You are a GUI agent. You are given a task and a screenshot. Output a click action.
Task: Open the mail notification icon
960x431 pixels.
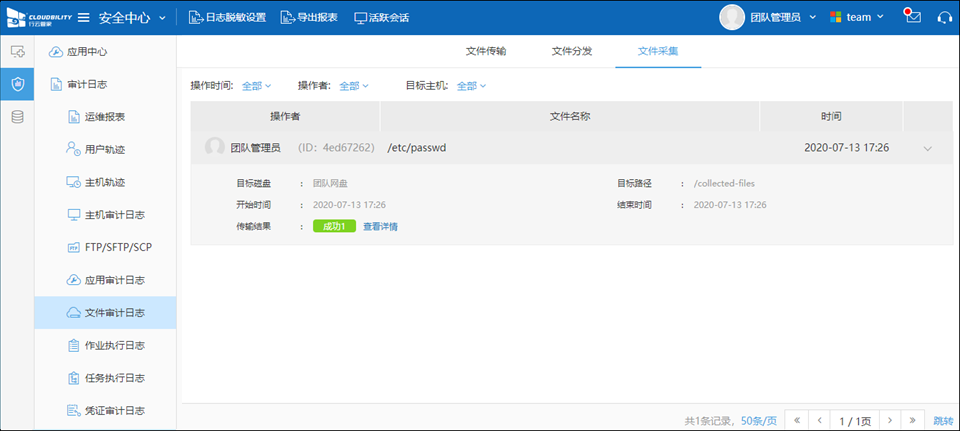click(x=911, y=17)
